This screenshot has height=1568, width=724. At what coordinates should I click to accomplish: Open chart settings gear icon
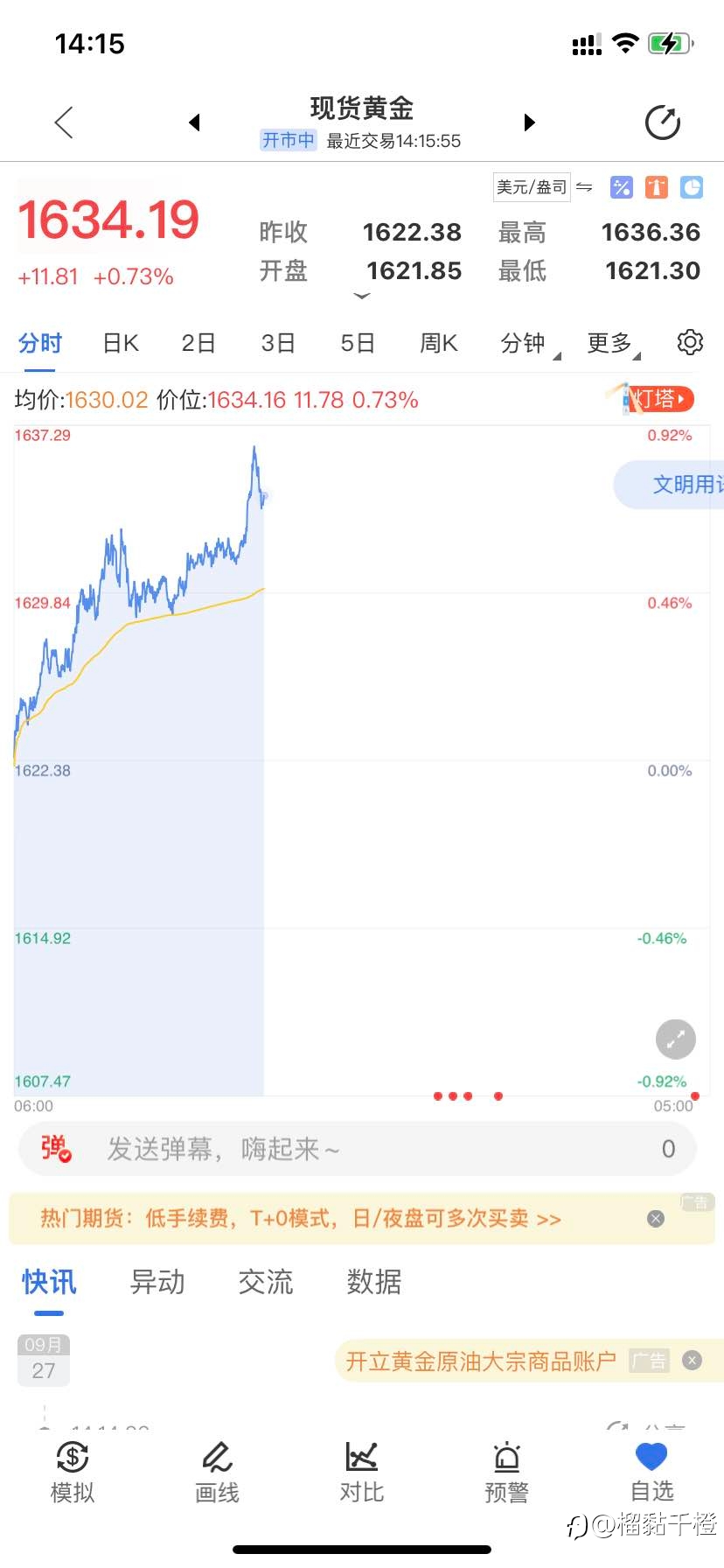click(690, 342)
